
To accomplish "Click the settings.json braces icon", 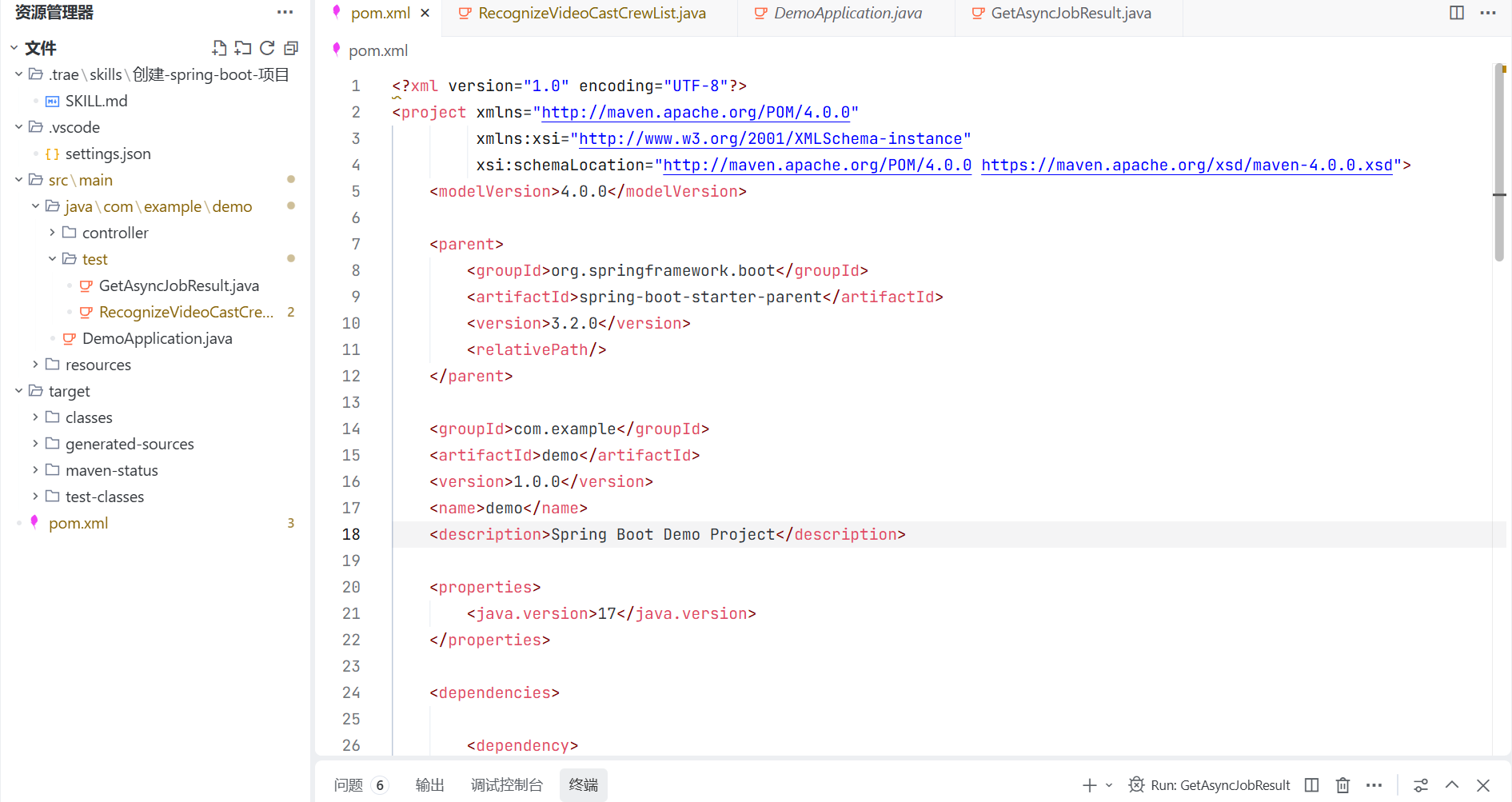I will [52, 154].
